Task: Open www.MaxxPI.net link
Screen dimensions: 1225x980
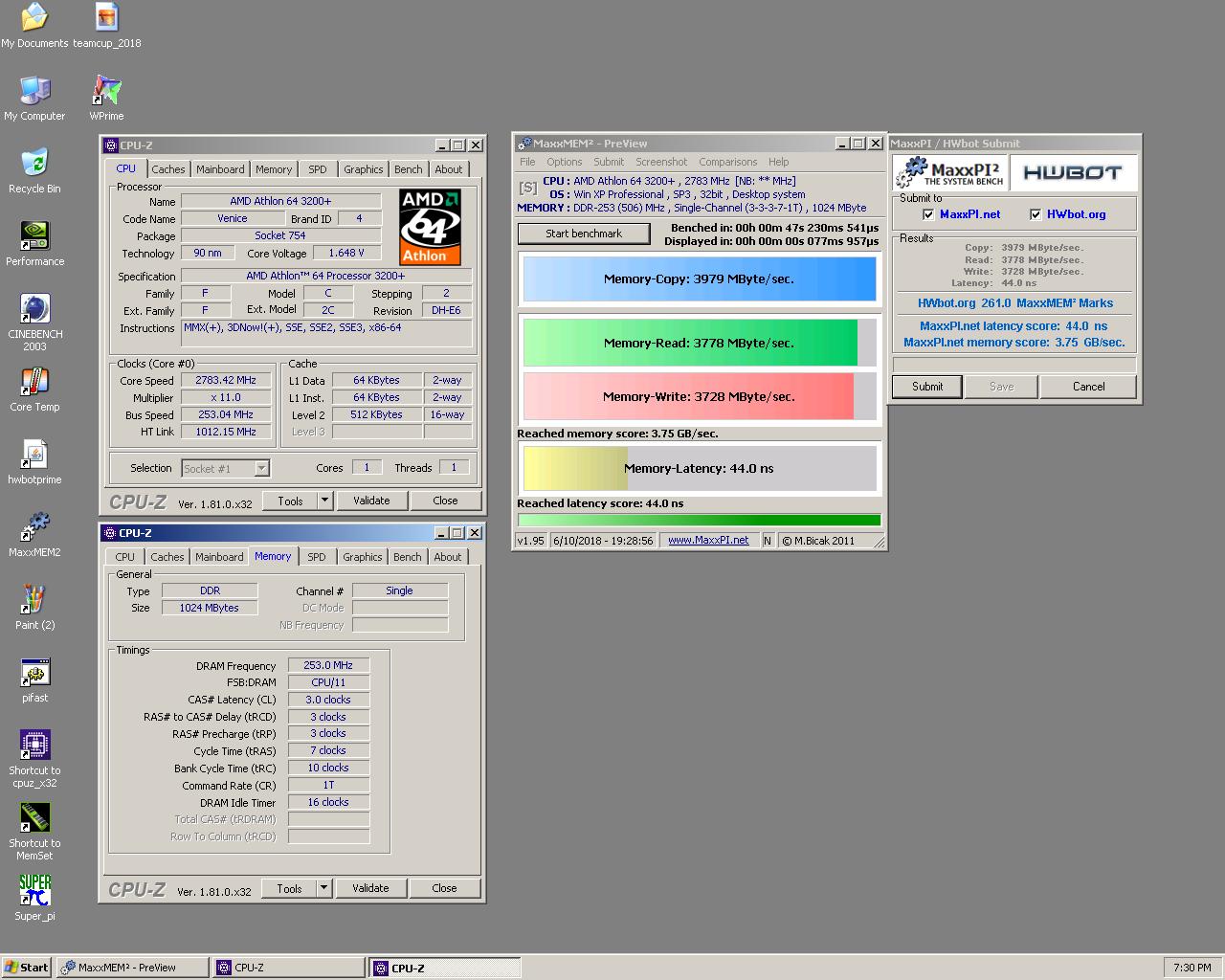Action: tap(708, 541)
